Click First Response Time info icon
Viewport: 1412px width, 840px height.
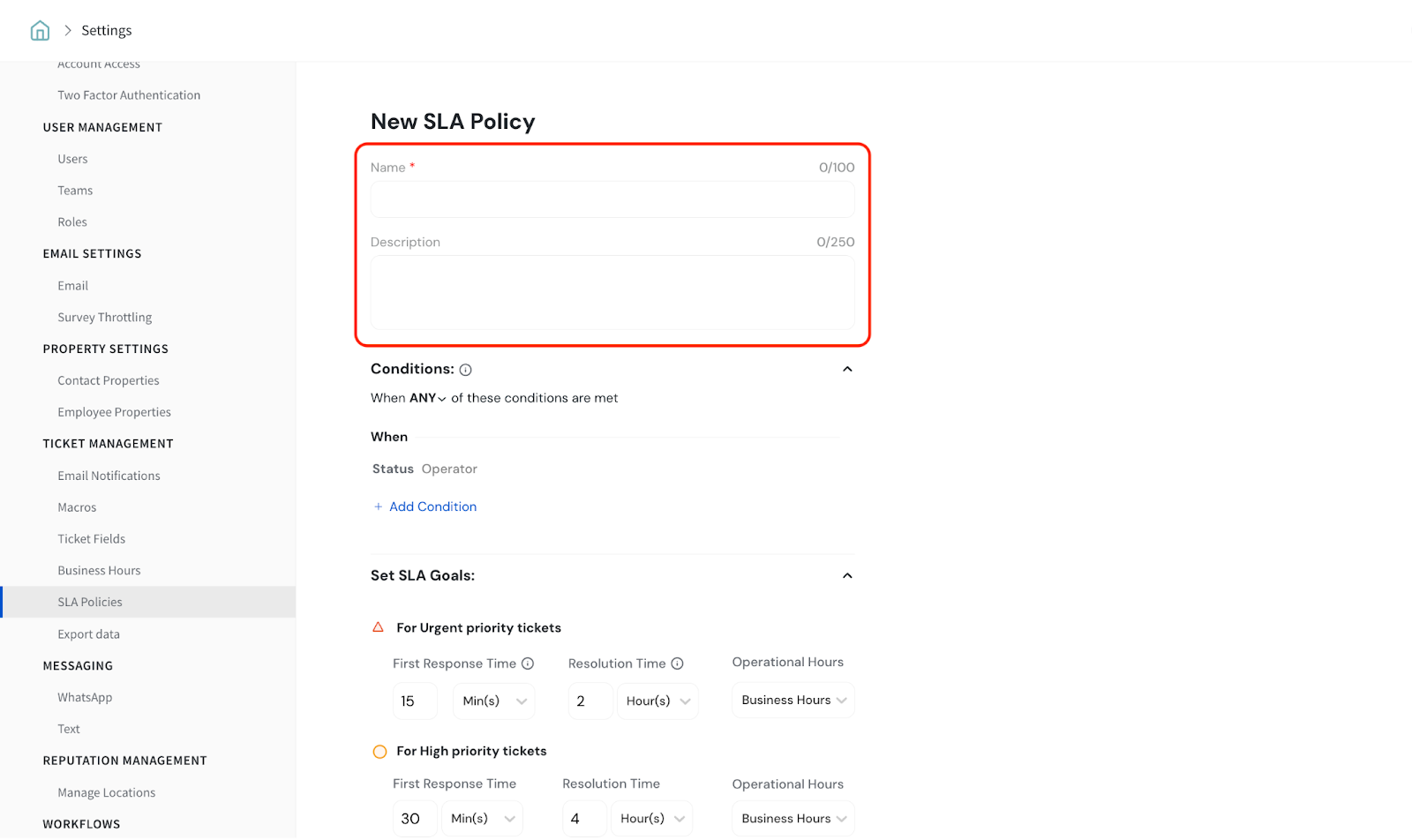(528, 664)
